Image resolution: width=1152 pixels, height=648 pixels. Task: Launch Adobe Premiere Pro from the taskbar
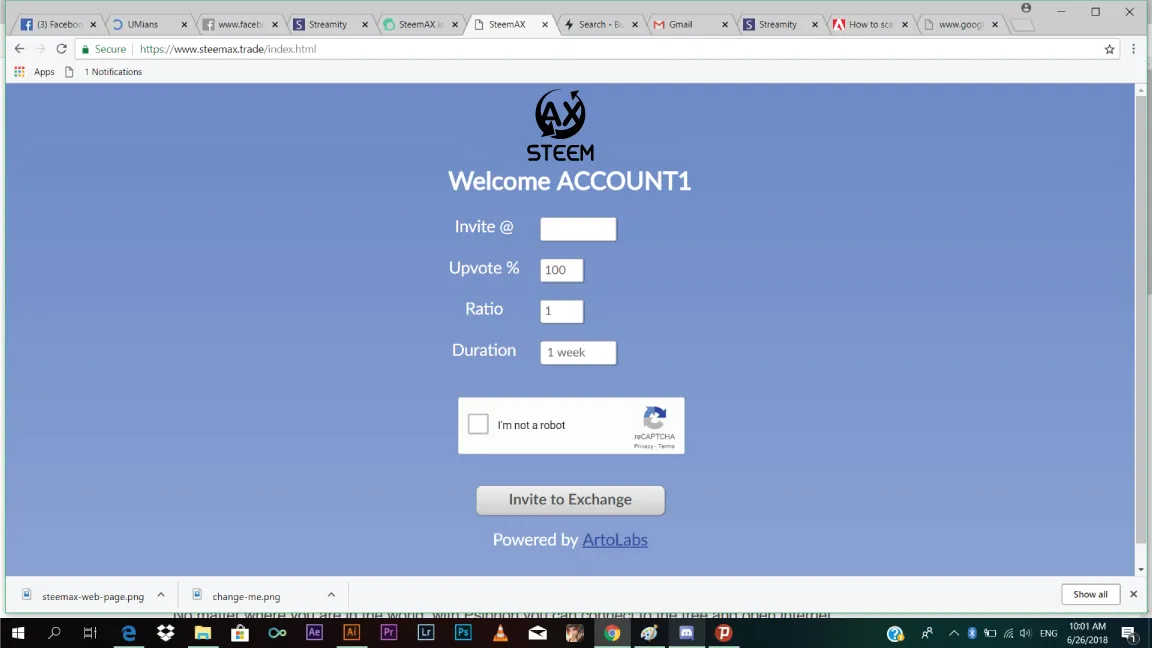point(389,633)
